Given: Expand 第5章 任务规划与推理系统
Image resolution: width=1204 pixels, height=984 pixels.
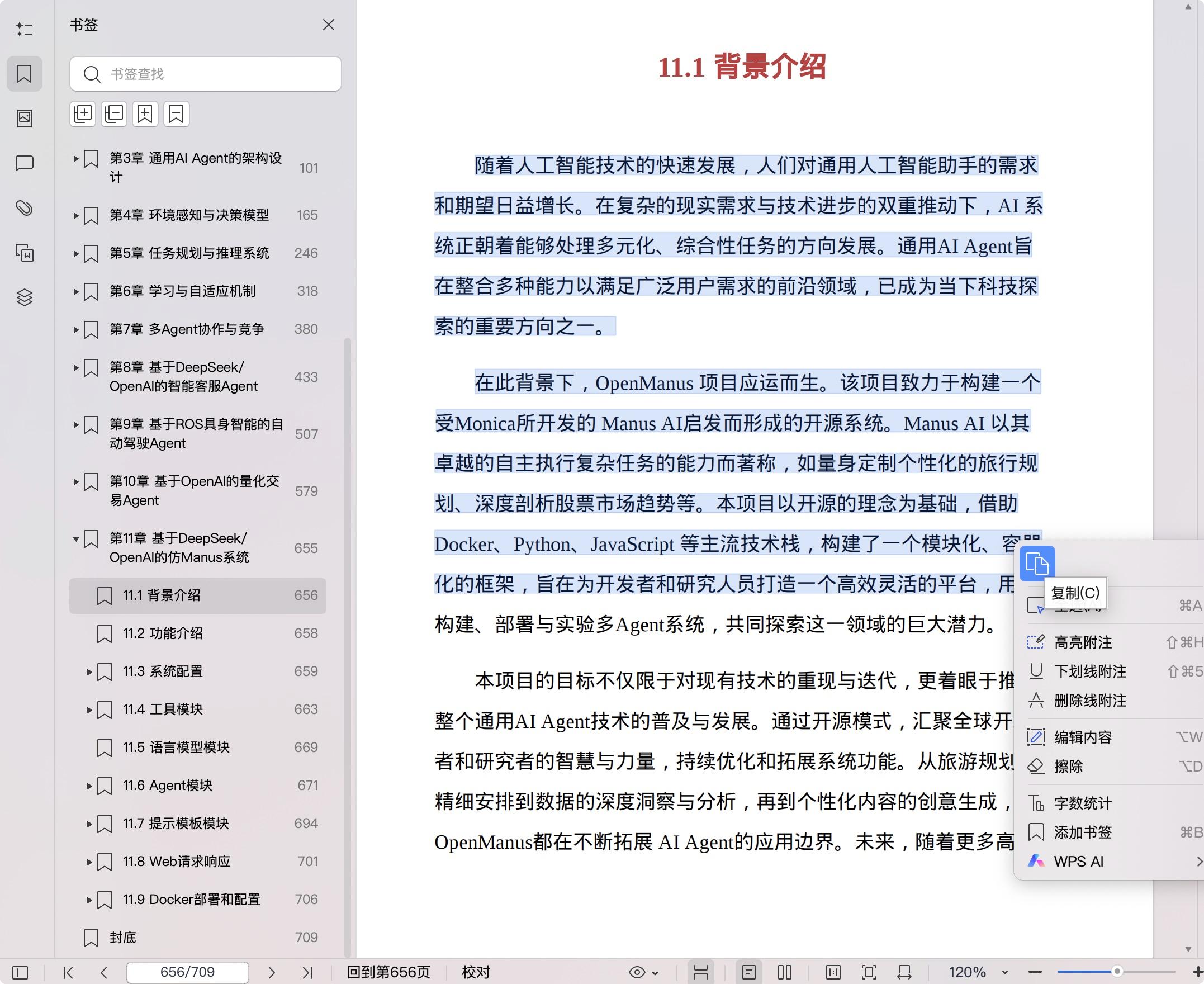Looking at the screenshot, I should [76, 253].
